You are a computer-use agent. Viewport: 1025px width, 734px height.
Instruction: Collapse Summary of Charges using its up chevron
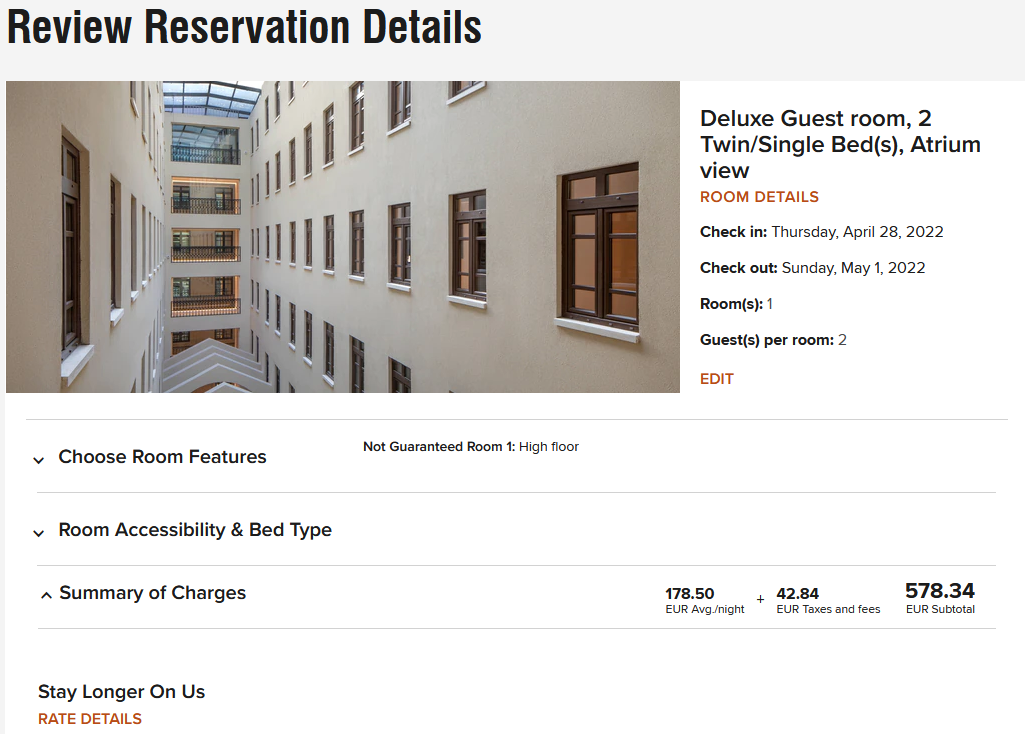(x=46, y=595)
